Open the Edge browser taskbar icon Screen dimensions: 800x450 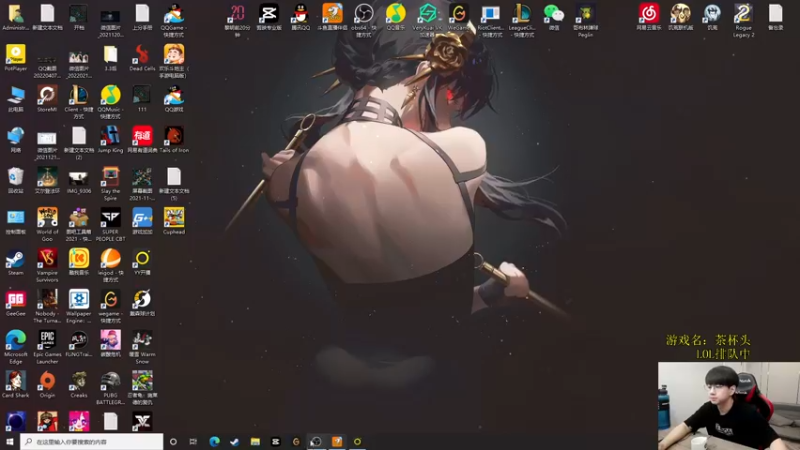214,442
